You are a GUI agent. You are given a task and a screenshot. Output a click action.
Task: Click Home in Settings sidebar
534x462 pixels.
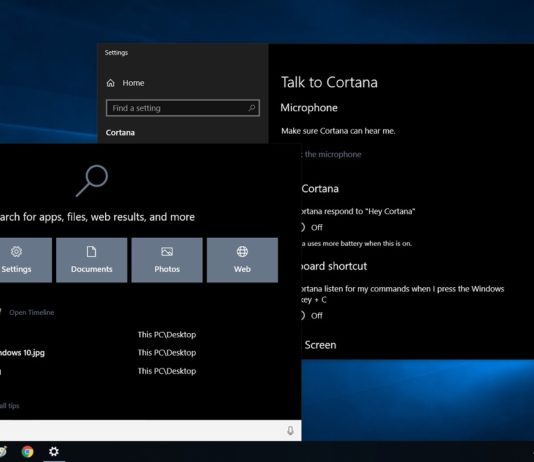point(133,83)
